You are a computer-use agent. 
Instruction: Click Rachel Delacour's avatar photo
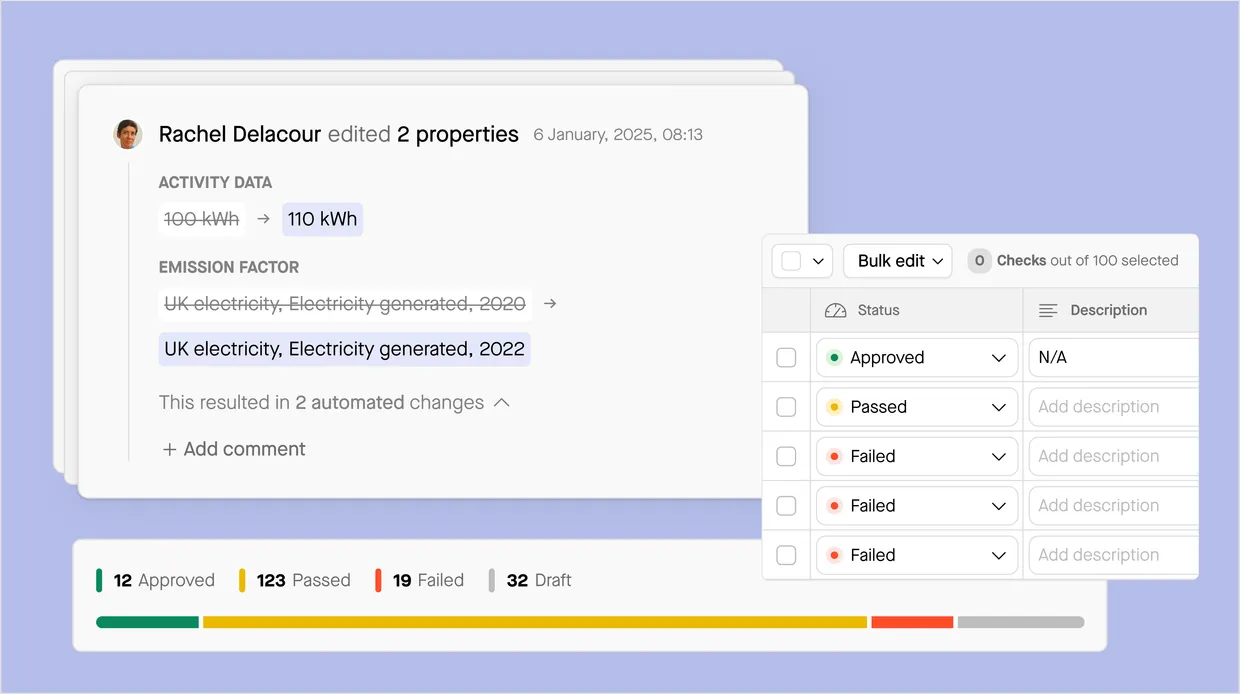point(128,135)
